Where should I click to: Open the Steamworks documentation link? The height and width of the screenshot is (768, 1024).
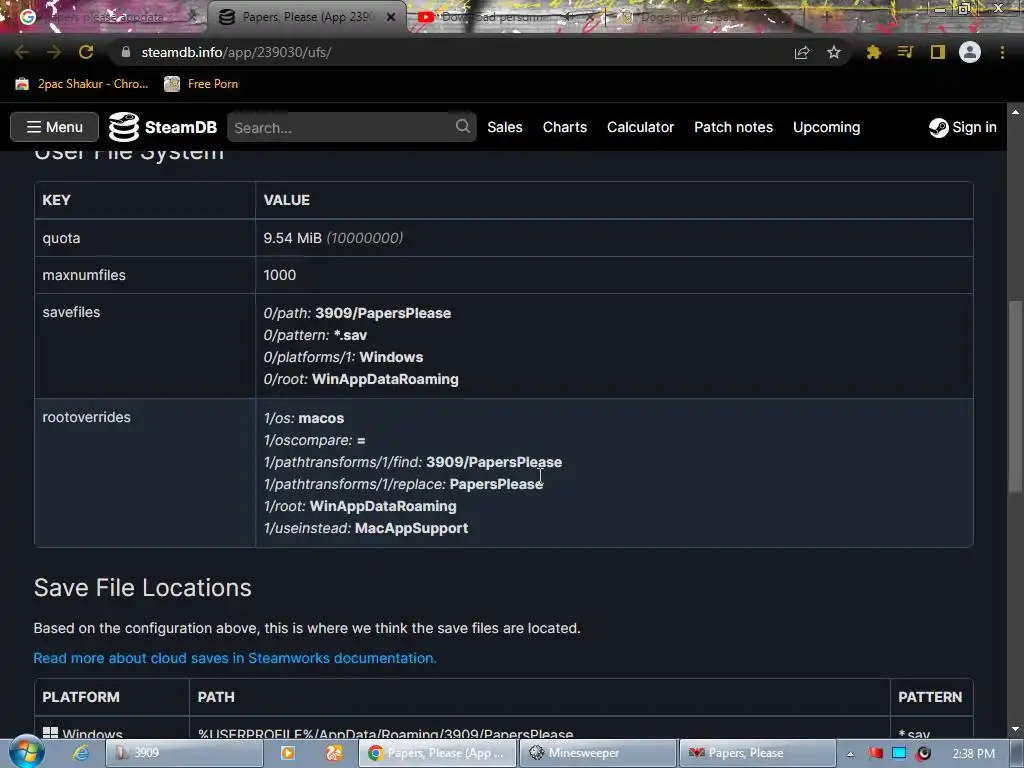(235, 658)
